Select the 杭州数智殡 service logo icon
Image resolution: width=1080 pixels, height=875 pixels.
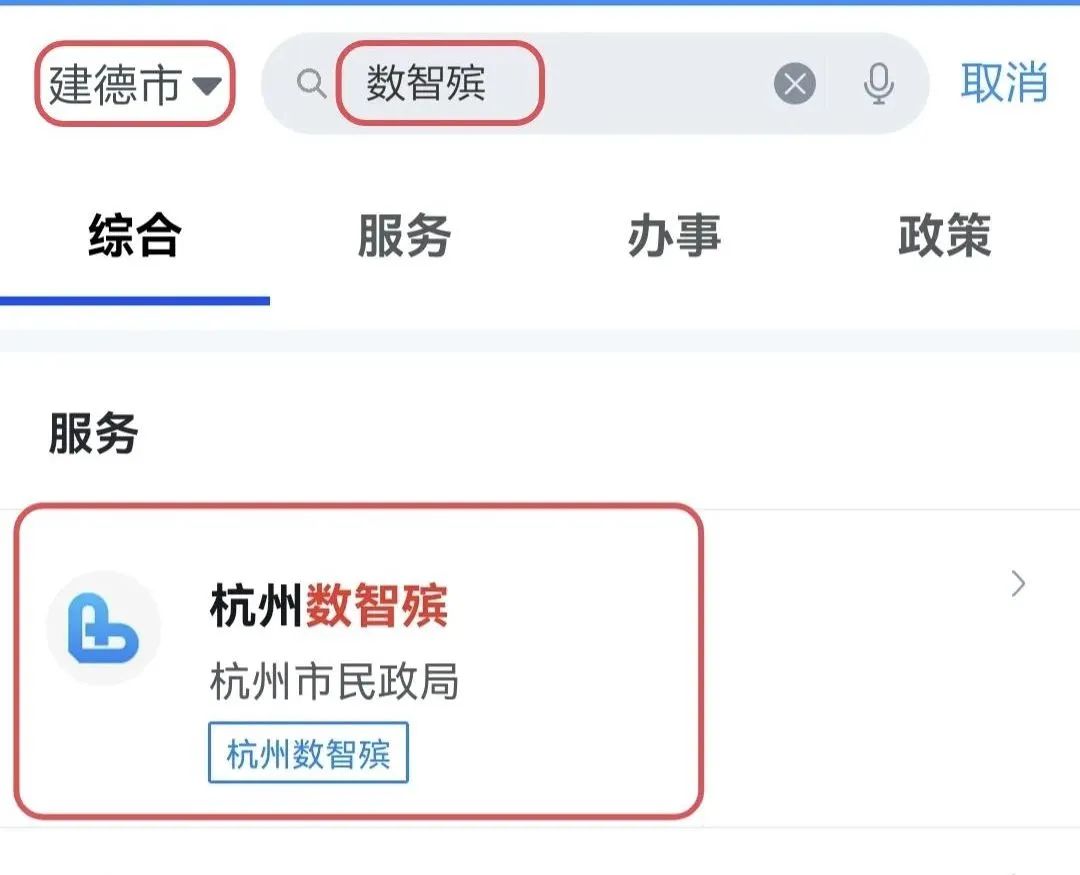pyautogui.click(x=105, y=627)
